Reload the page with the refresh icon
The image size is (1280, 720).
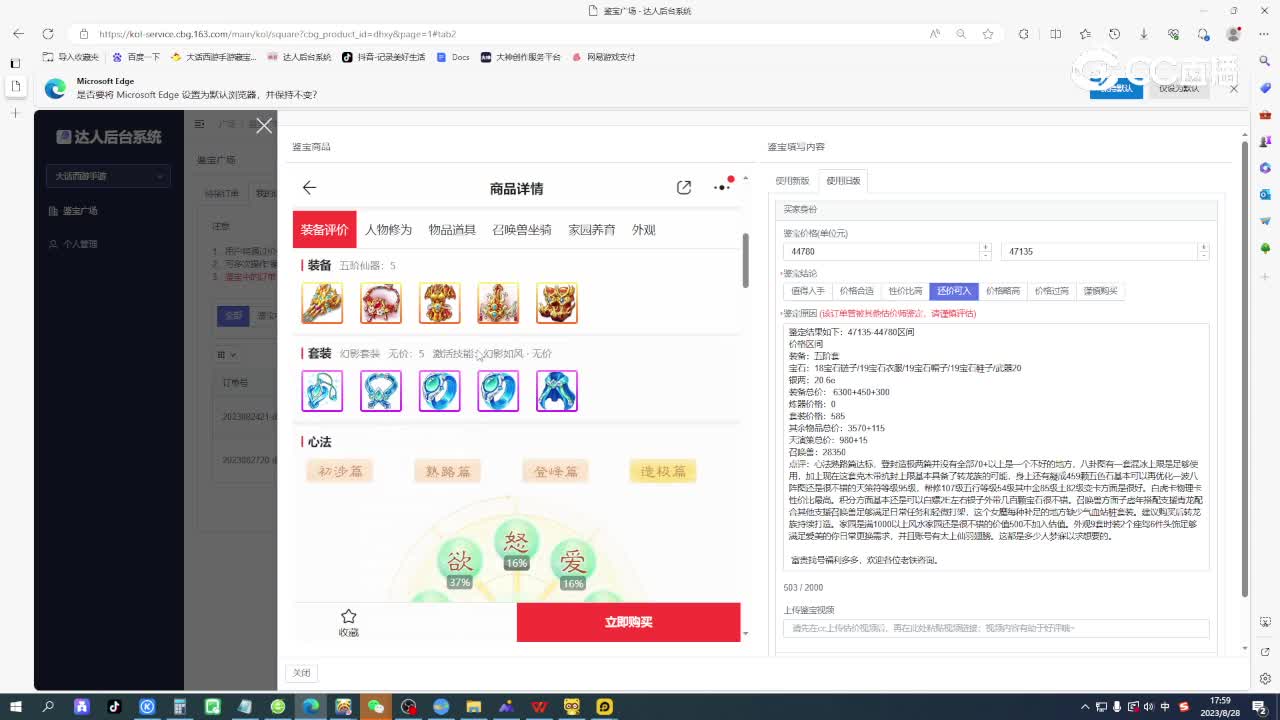(49, 33)
